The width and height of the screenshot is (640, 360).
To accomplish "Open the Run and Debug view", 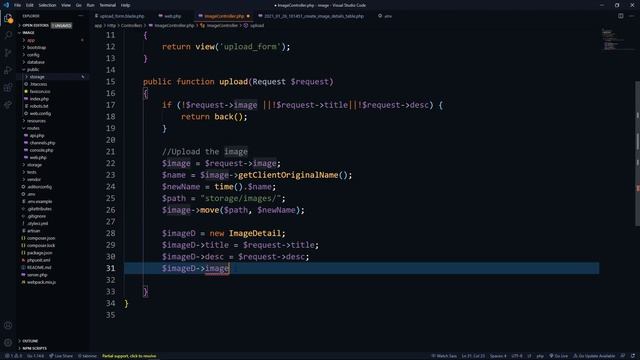I will 8,70.
